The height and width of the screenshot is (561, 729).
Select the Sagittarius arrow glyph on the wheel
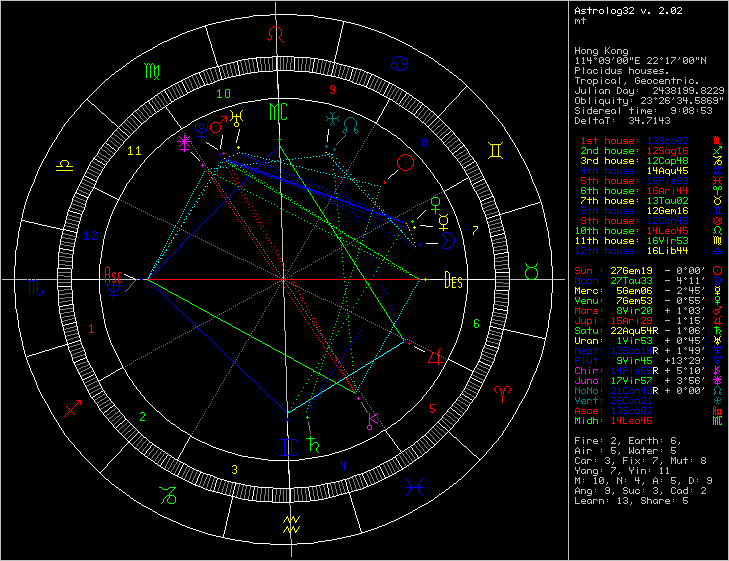[x=73, y=408]
